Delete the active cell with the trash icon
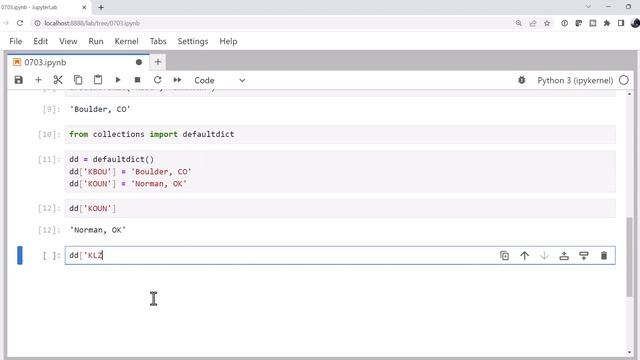 tap(604, 256)
